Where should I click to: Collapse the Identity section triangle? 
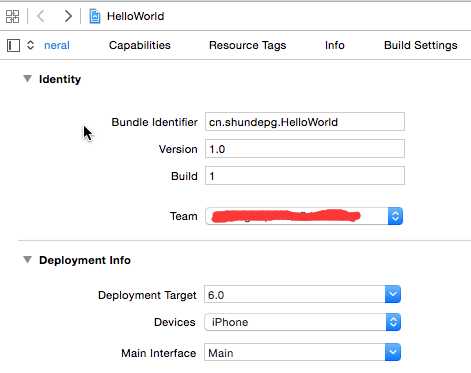tap(28, 79)
